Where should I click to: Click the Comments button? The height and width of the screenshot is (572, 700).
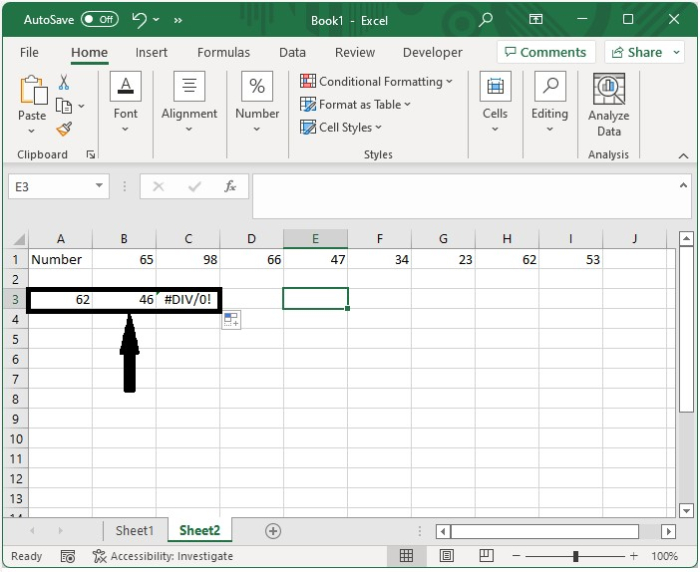point(546,52)
